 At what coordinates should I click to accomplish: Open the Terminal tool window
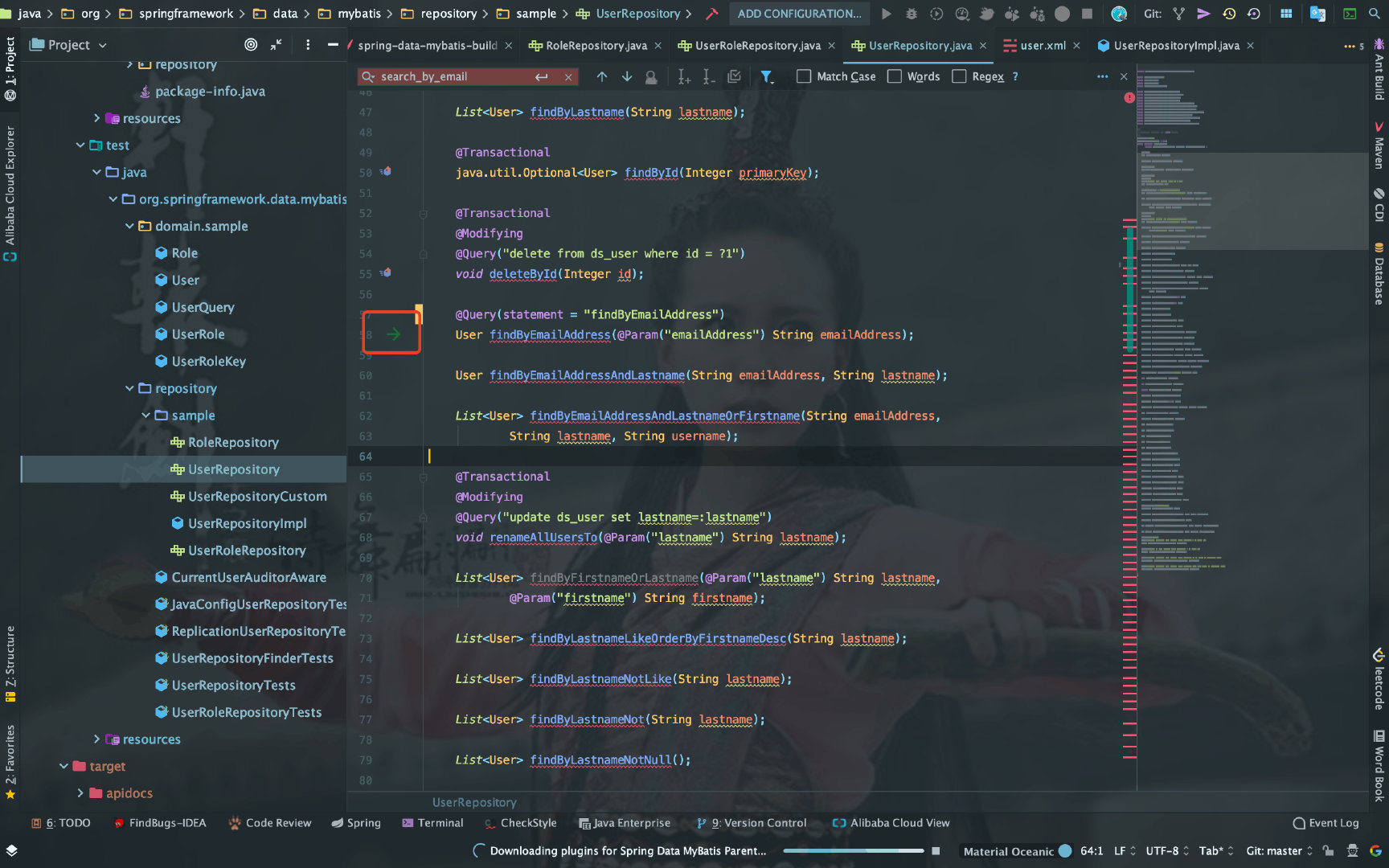(x=432, y=823)
